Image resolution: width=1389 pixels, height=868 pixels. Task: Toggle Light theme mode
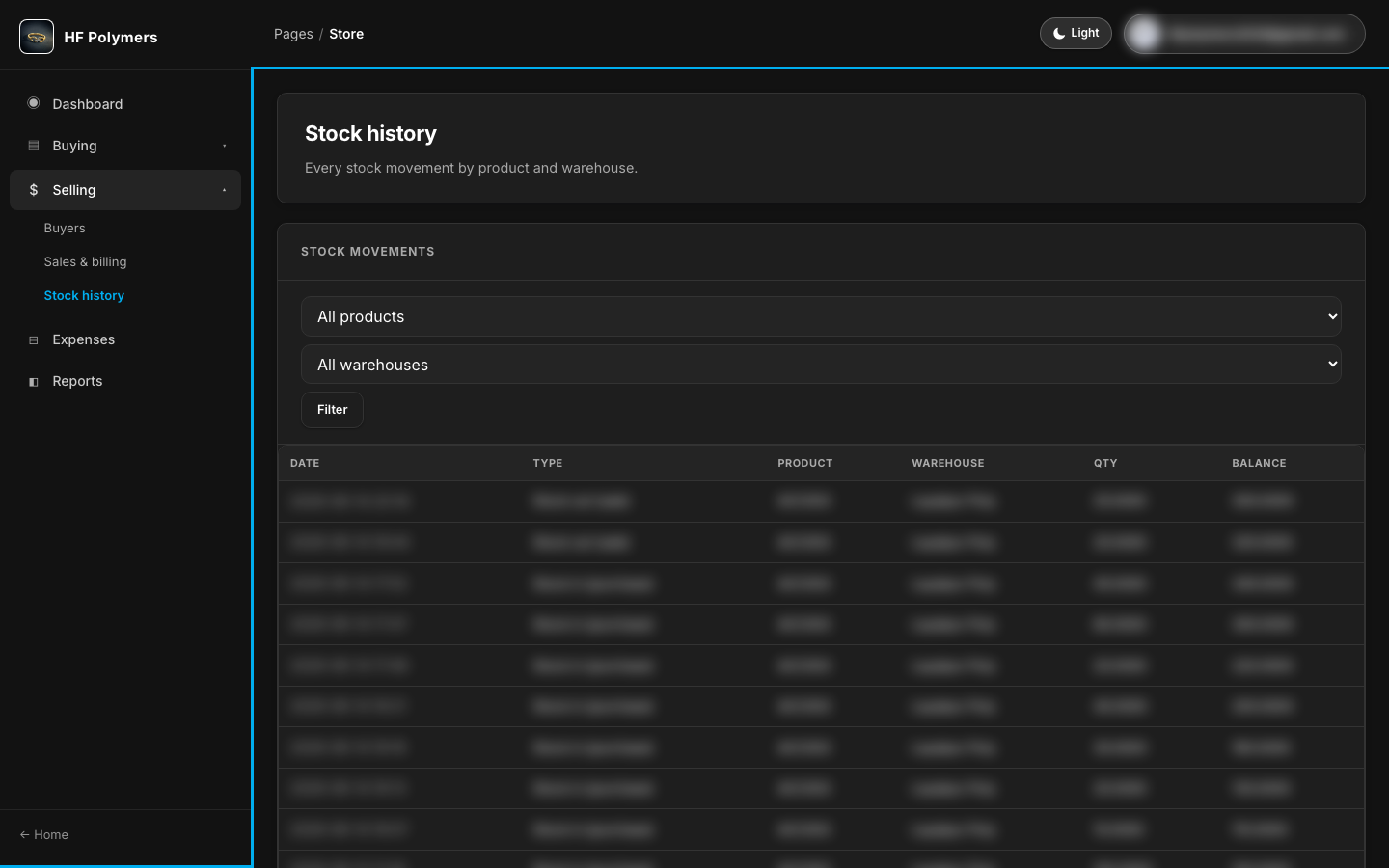pos(1076,33)
